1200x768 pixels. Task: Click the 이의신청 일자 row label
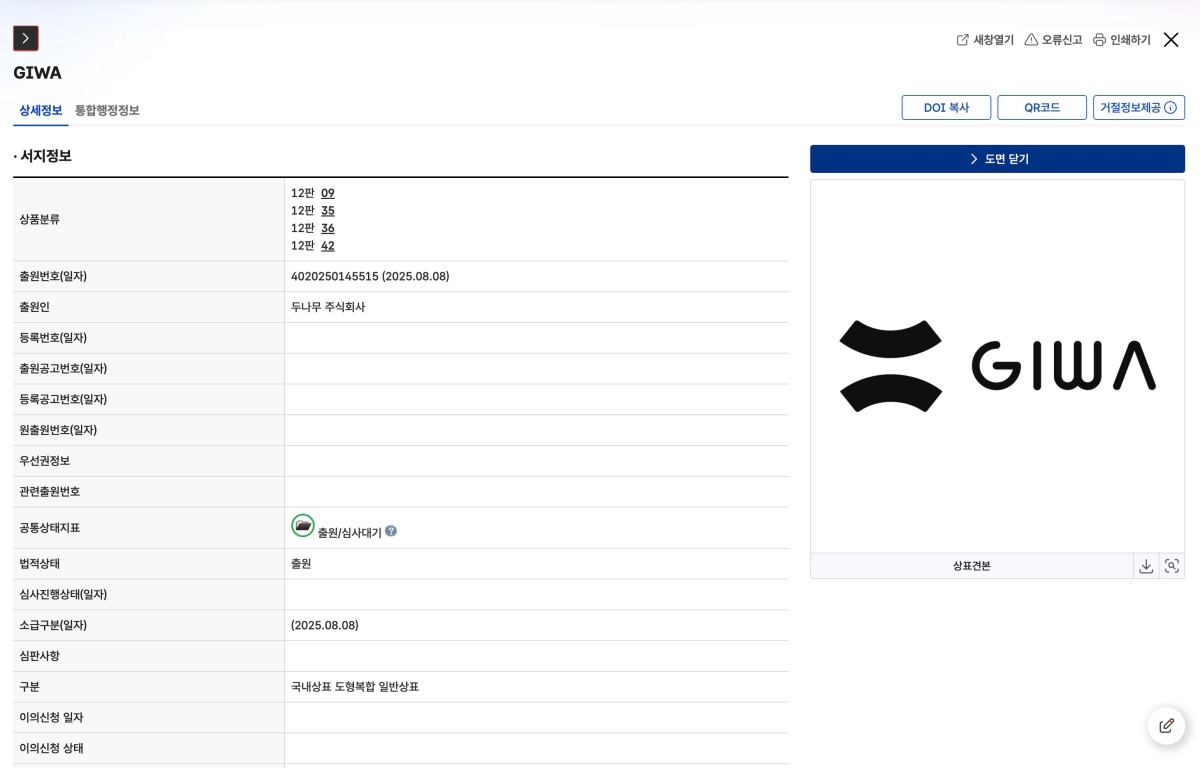(51, 718)
